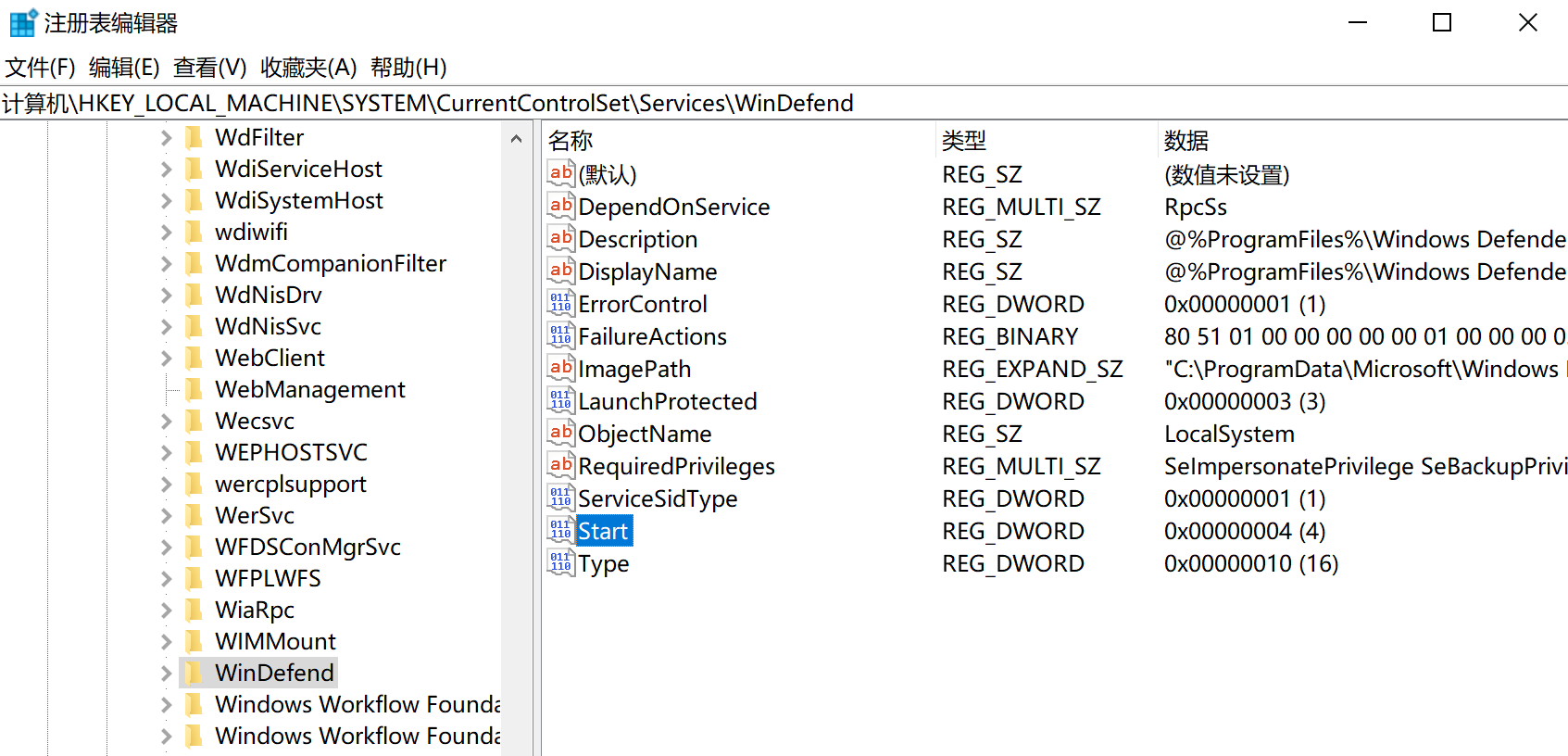Screen dimensions: 1568x756
Task: Expand the WinDefend key
Action: tap(166, 673)
